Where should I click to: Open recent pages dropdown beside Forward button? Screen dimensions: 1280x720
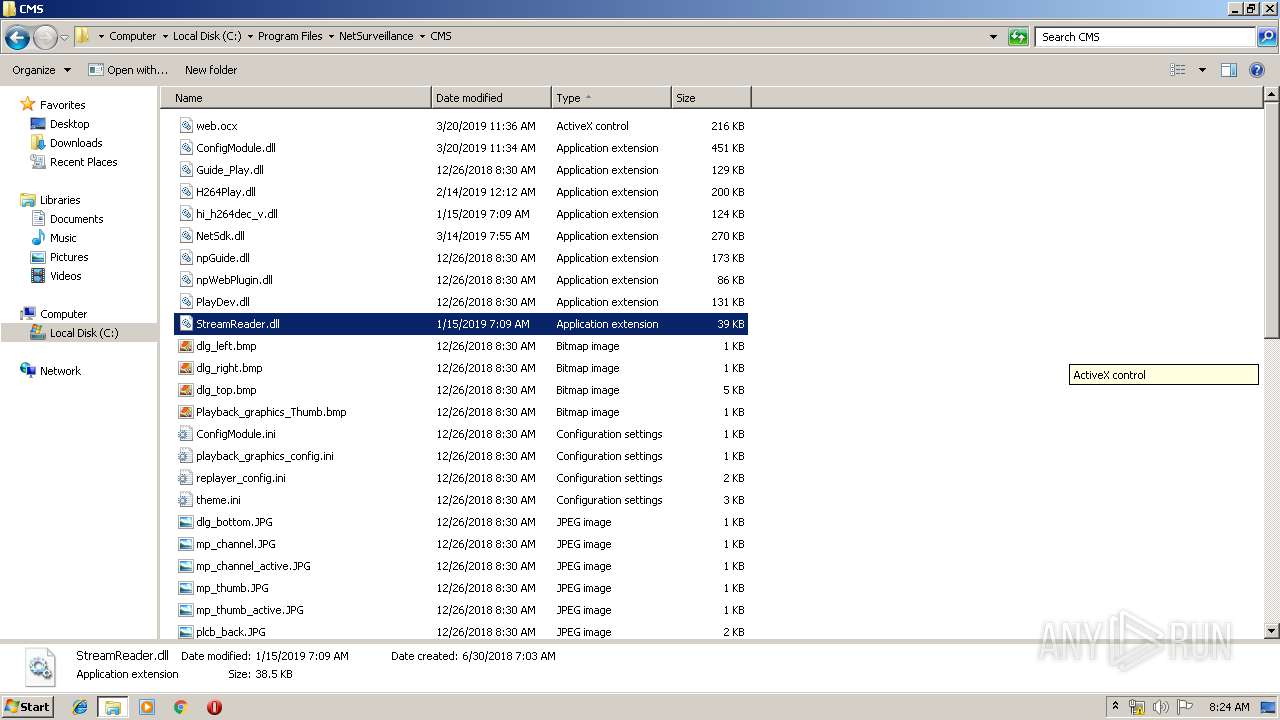point(65,37)
